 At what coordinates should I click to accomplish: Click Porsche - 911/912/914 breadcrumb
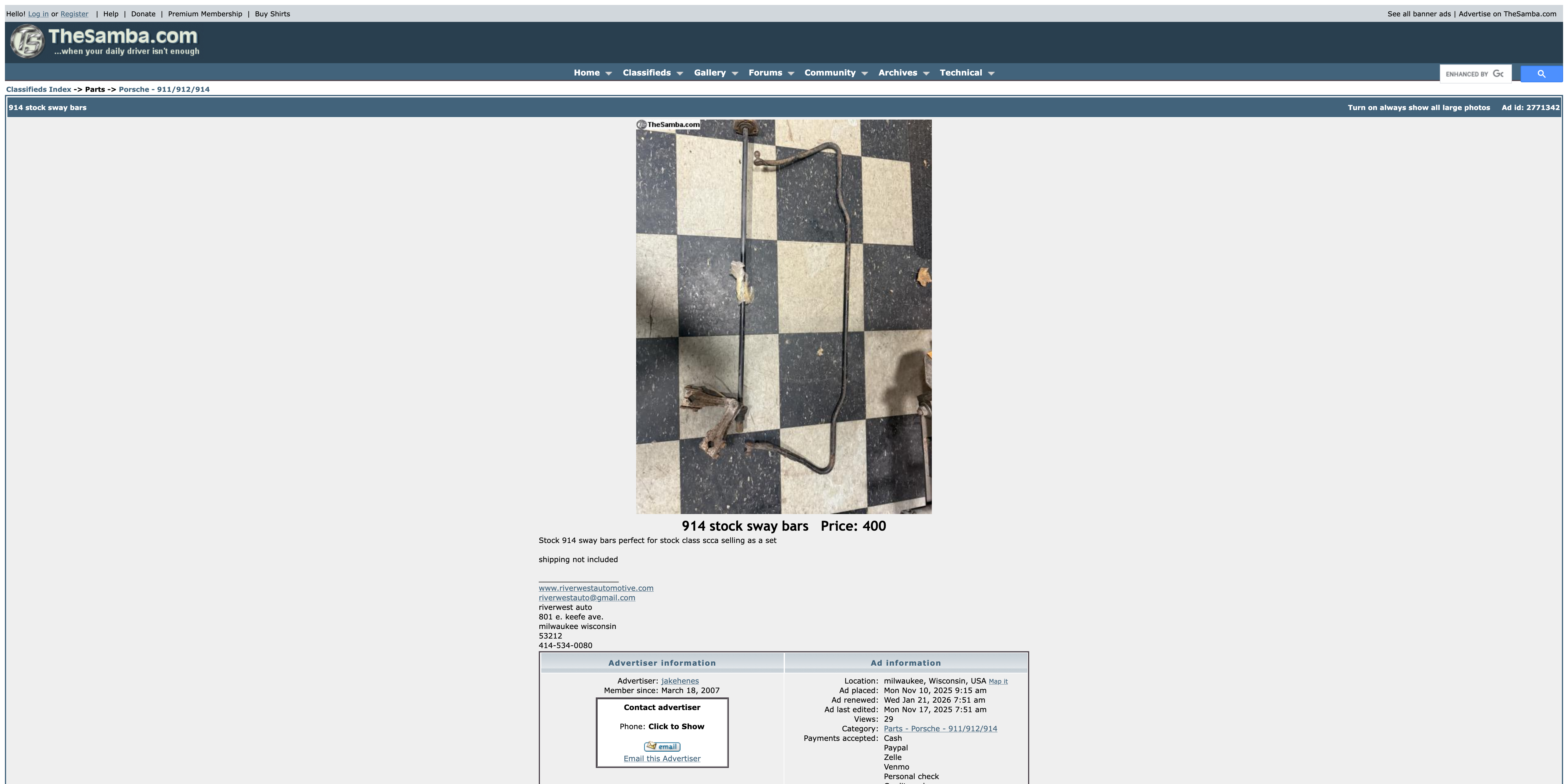(x=164, y=89)
